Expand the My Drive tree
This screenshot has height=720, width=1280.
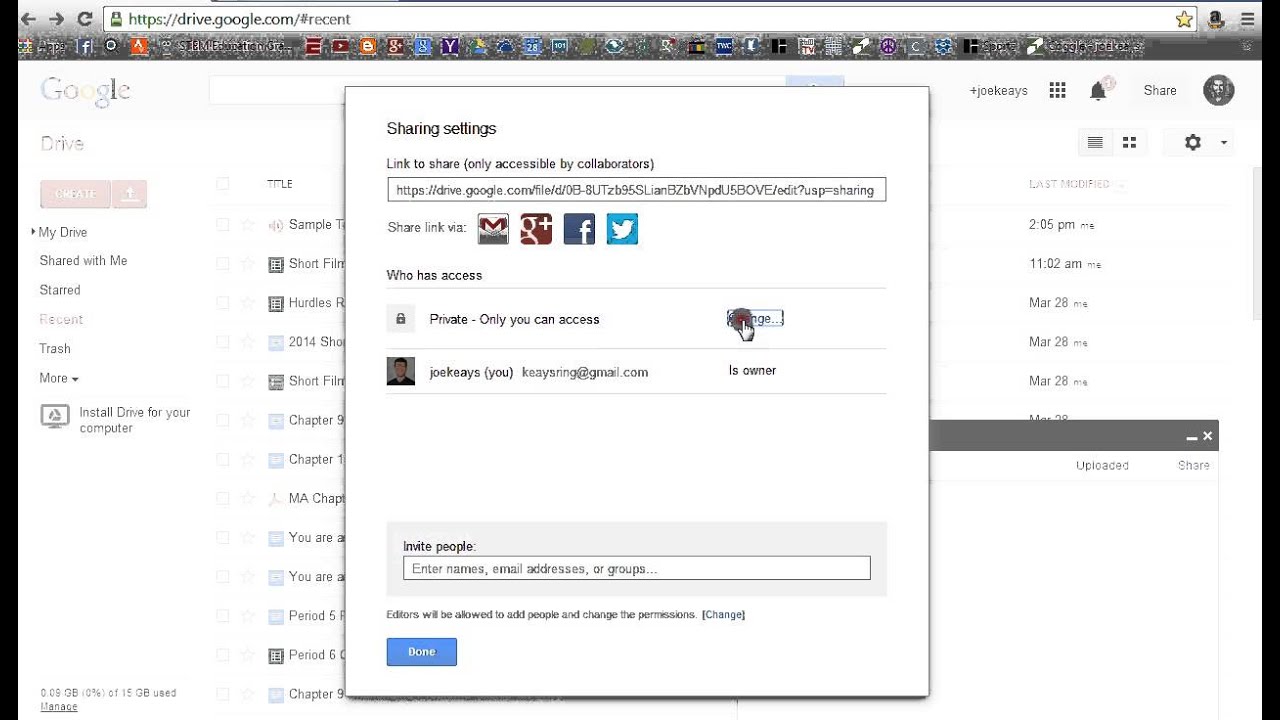pos(34,232)
